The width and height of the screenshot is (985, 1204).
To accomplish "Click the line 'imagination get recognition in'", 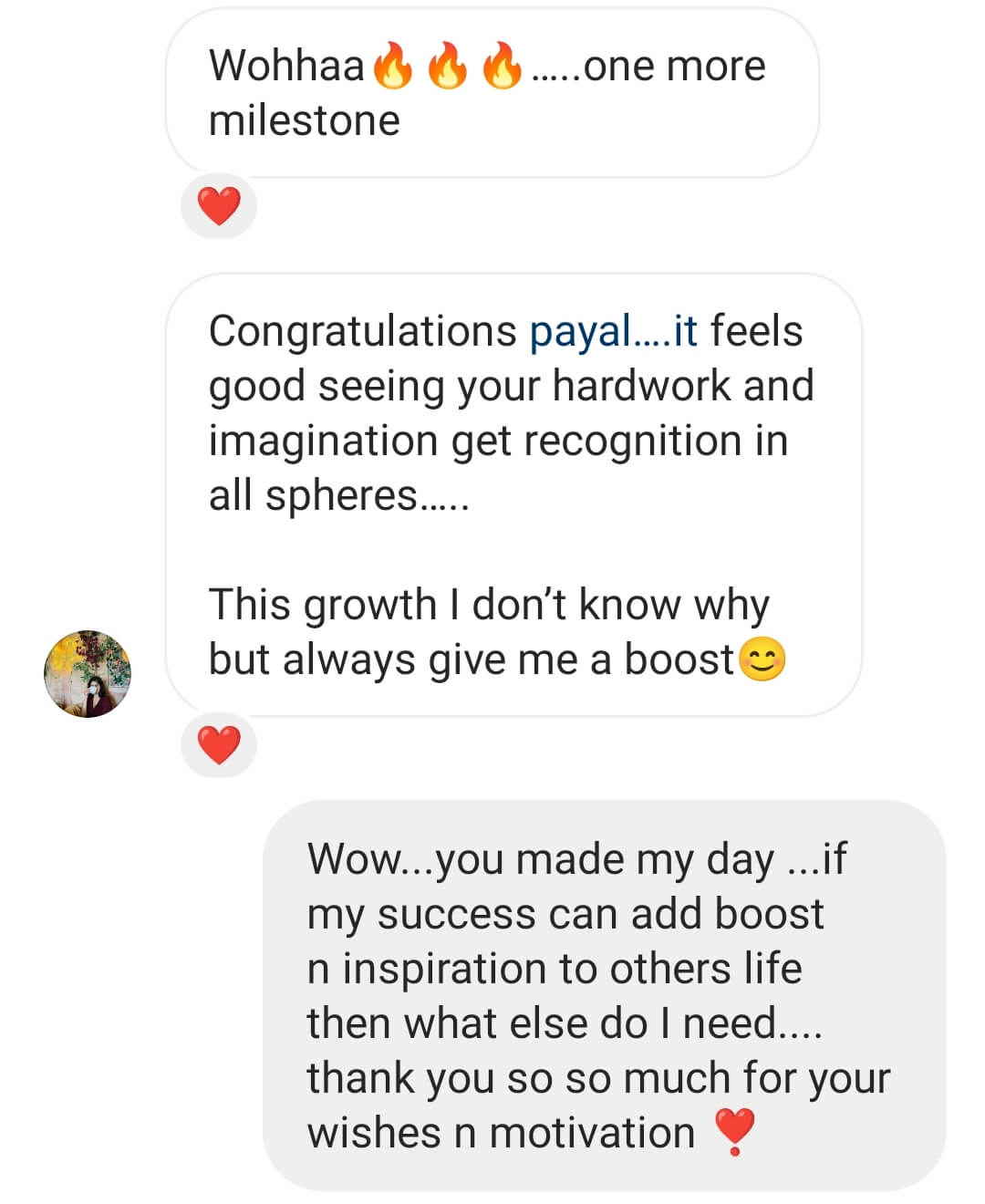I will pos(497,441).
